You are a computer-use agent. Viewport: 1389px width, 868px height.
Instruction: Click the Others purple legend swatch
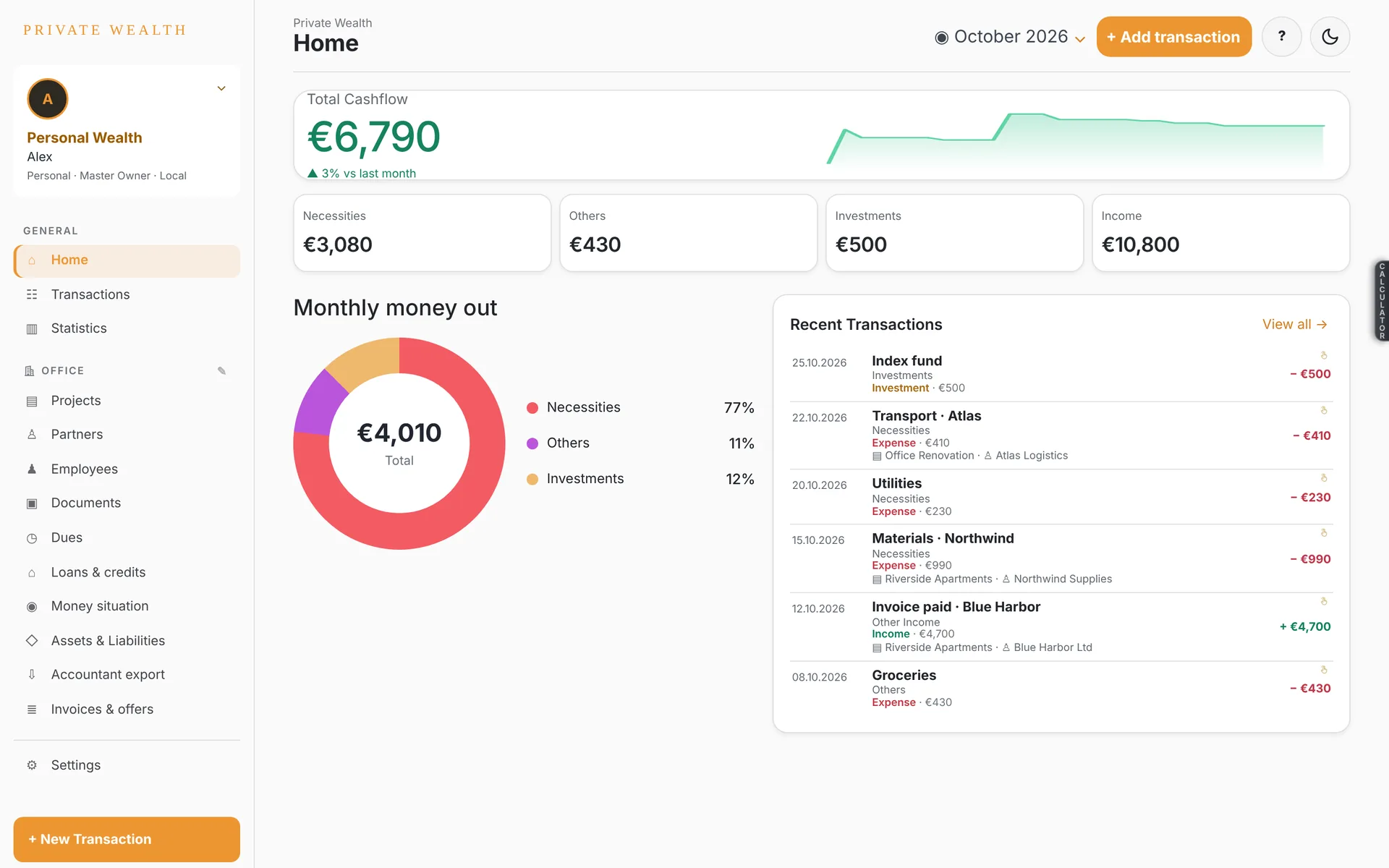click(532, 443)
